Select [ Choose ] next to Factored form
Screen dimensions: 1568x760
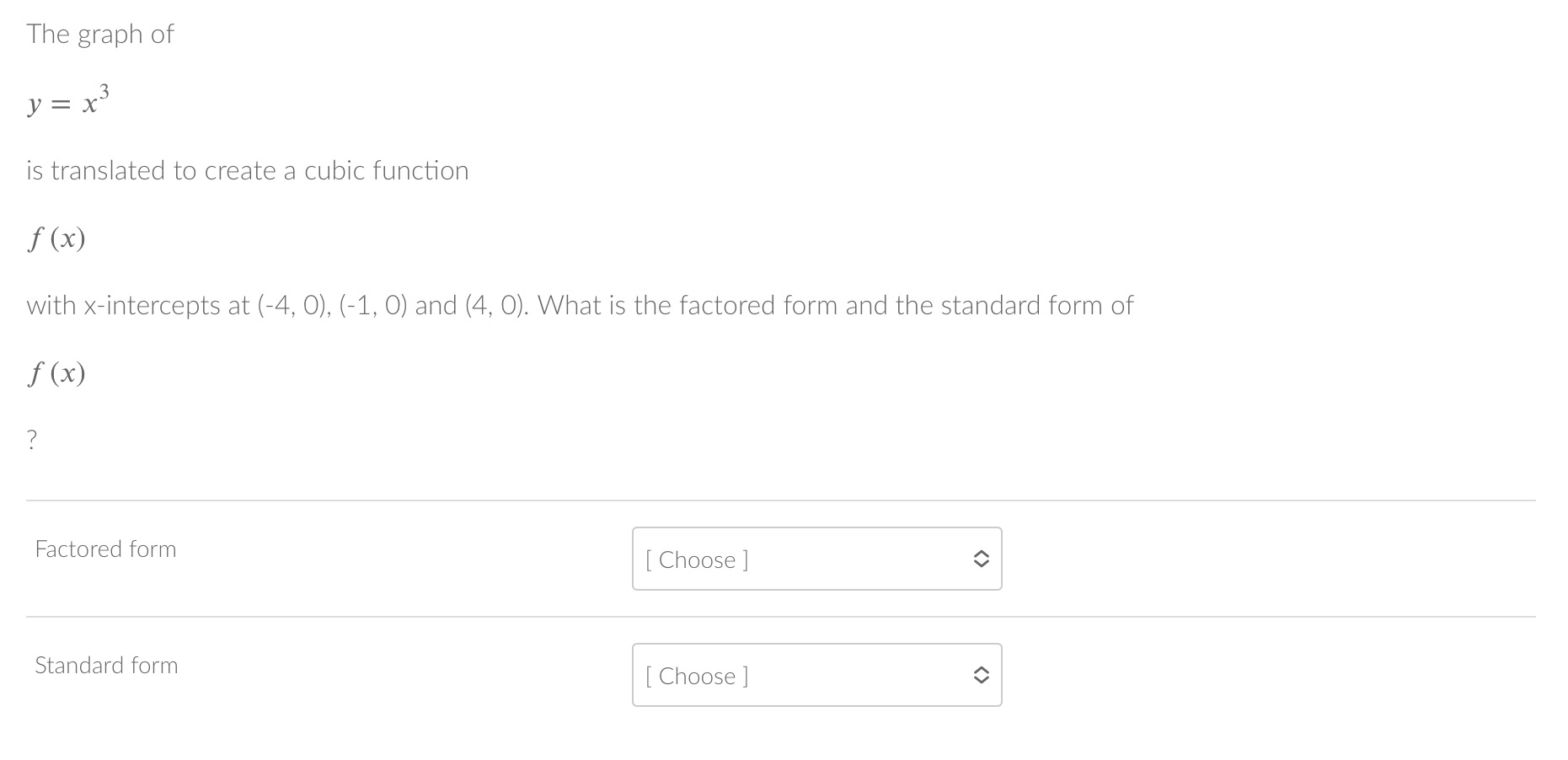(697, 559)
